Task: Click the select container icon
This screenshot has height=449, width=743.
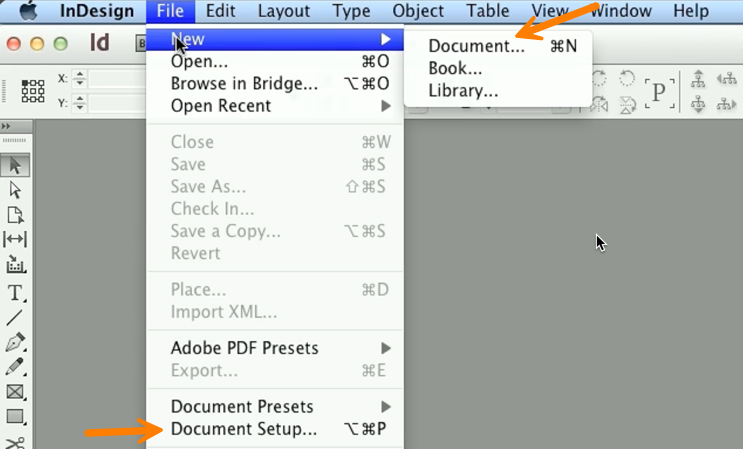Action: (698, 79)
